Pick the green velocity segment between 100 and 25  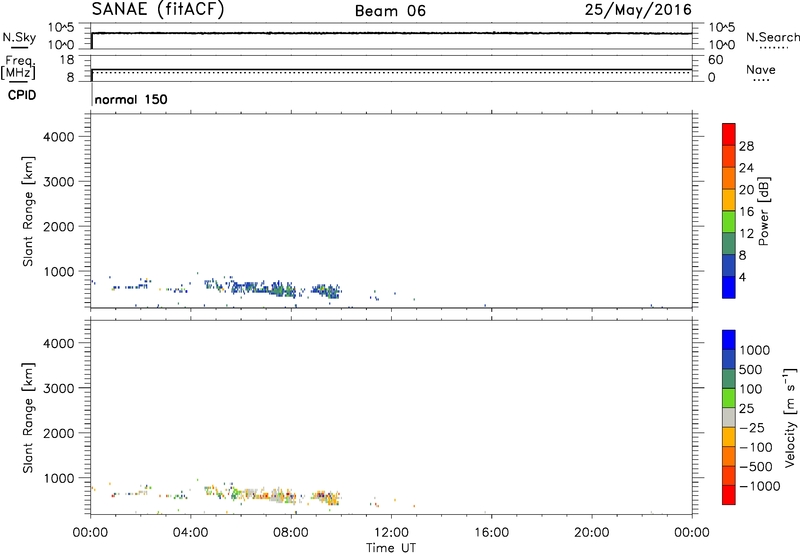click(x=729, y=398)
